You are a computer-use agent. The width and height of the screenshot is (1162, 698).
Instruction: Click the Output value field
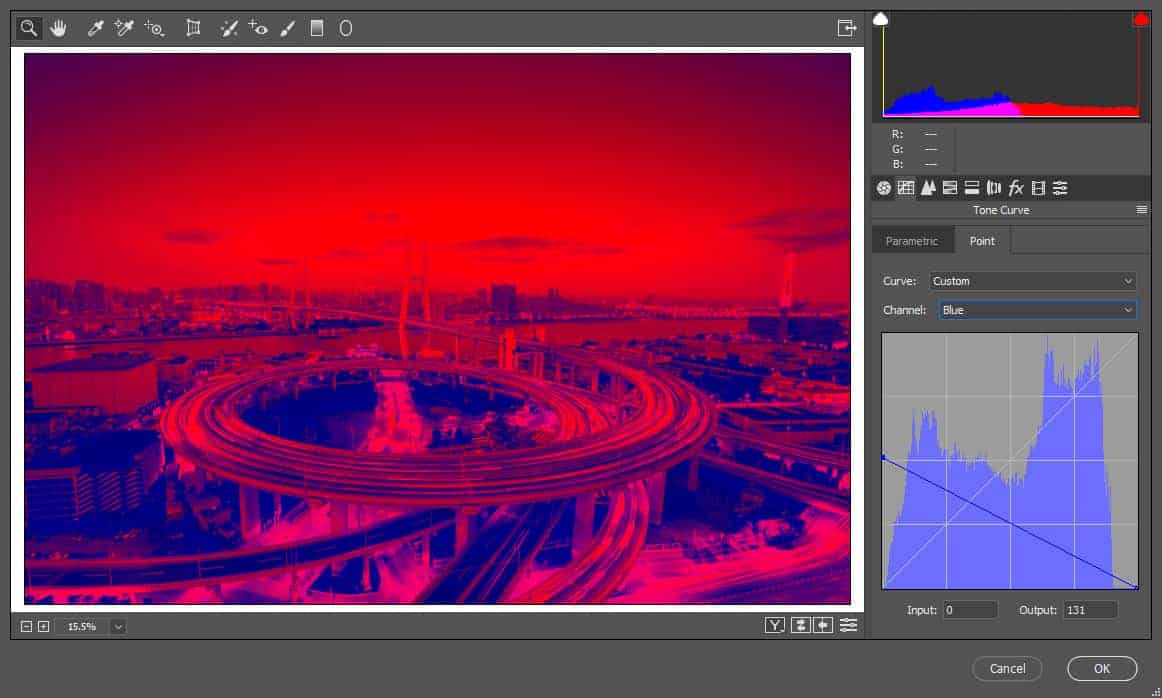tap(1090, 610)
